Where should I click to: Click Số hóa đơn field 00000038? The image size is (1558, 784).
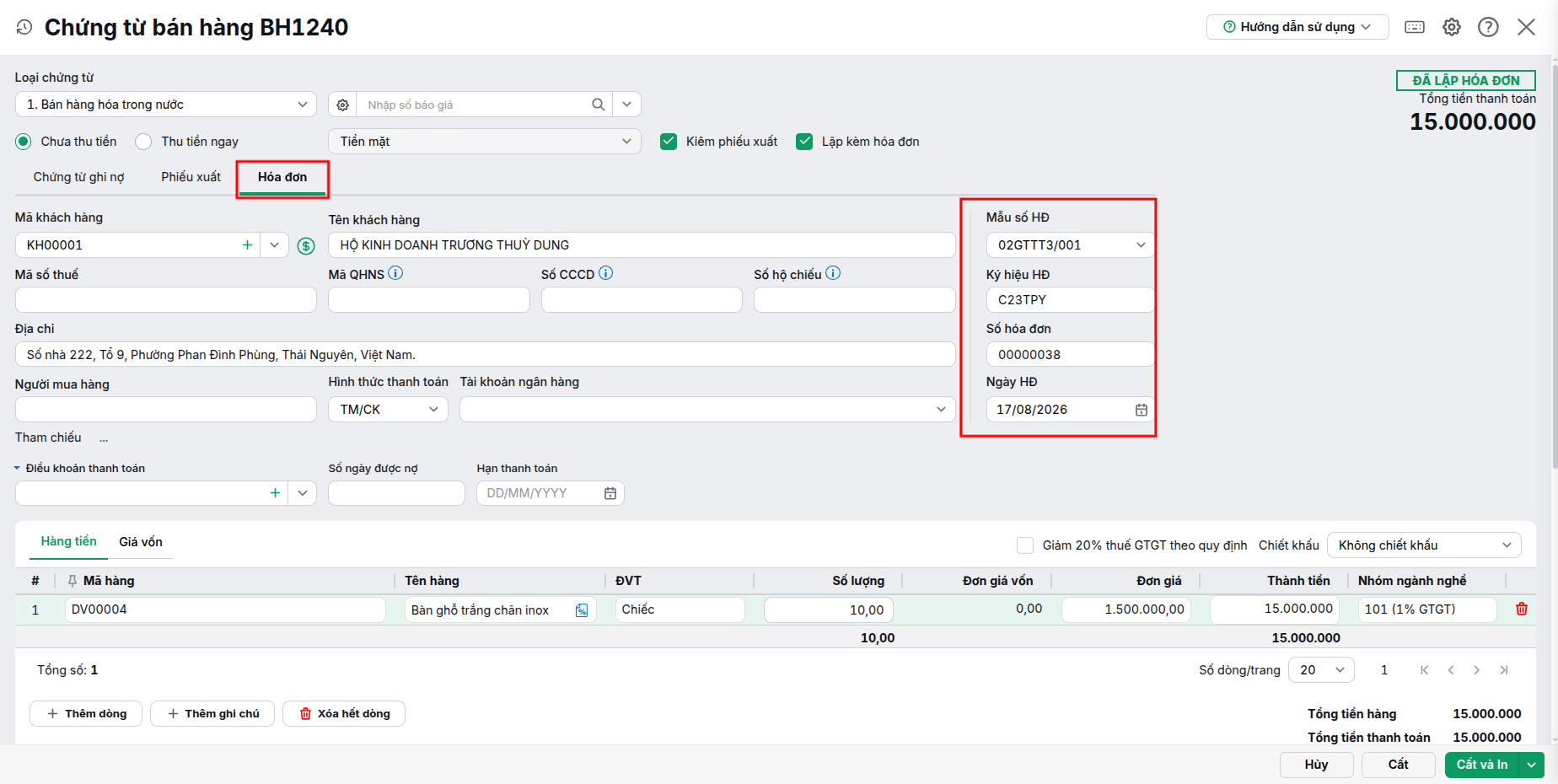(1071, 355)
